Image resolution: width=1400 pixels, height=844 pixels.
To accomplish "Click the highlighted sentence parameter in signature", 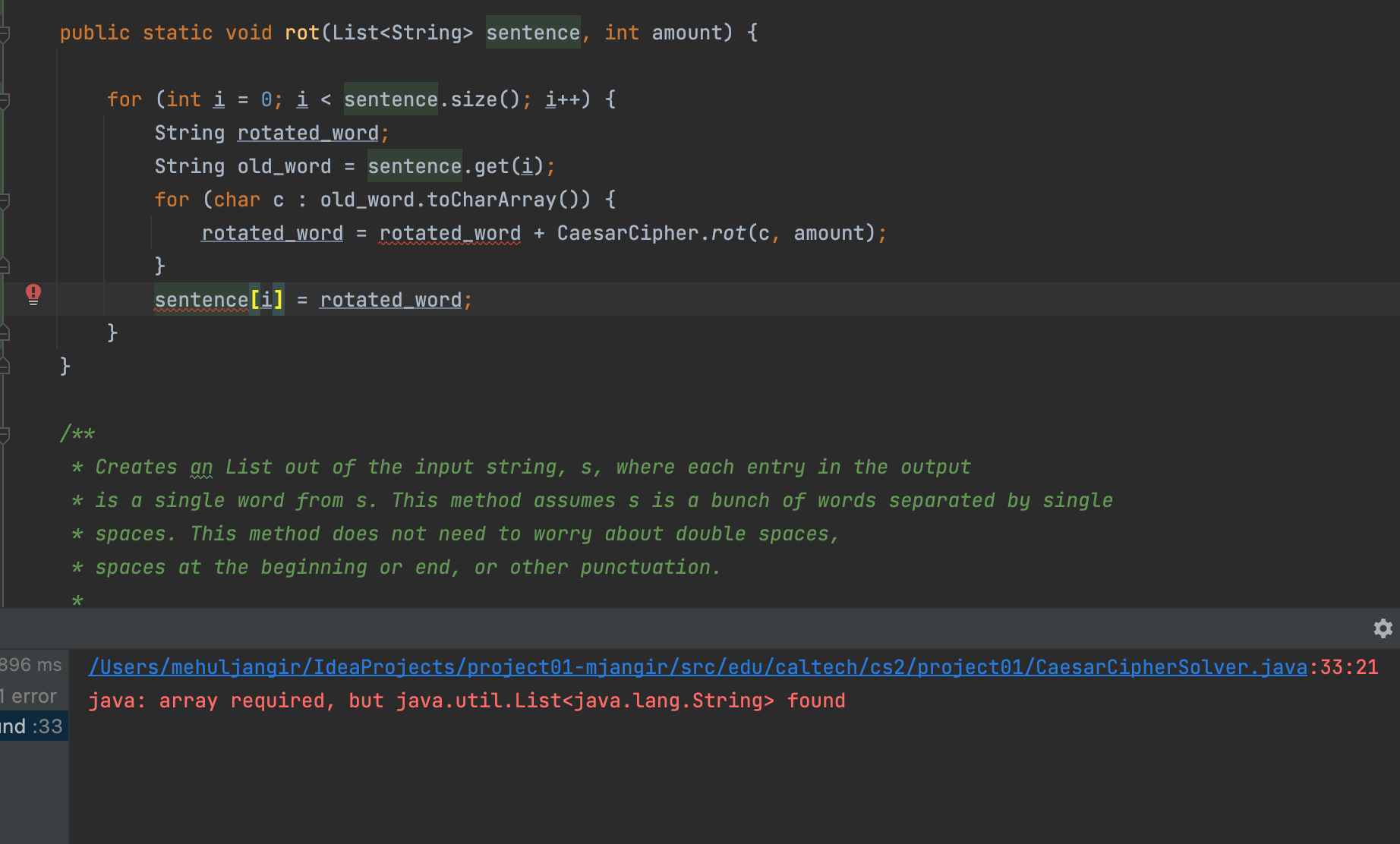I will tap(533, 33).
